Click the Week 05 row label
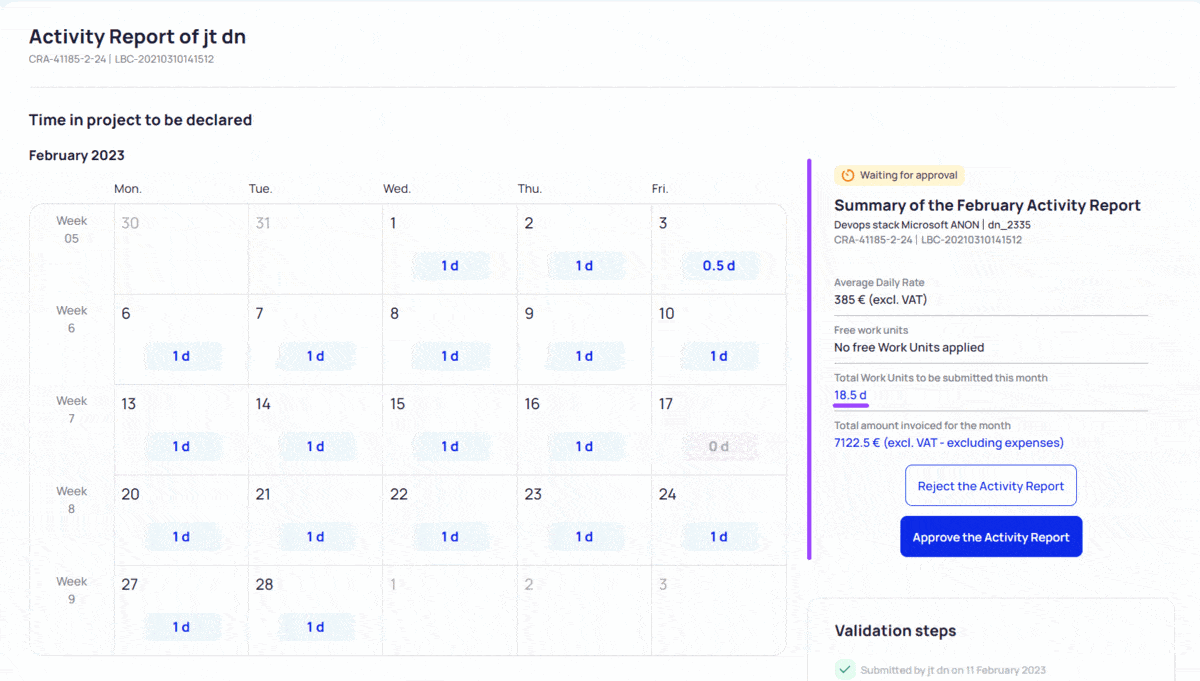 pos(72,230)
